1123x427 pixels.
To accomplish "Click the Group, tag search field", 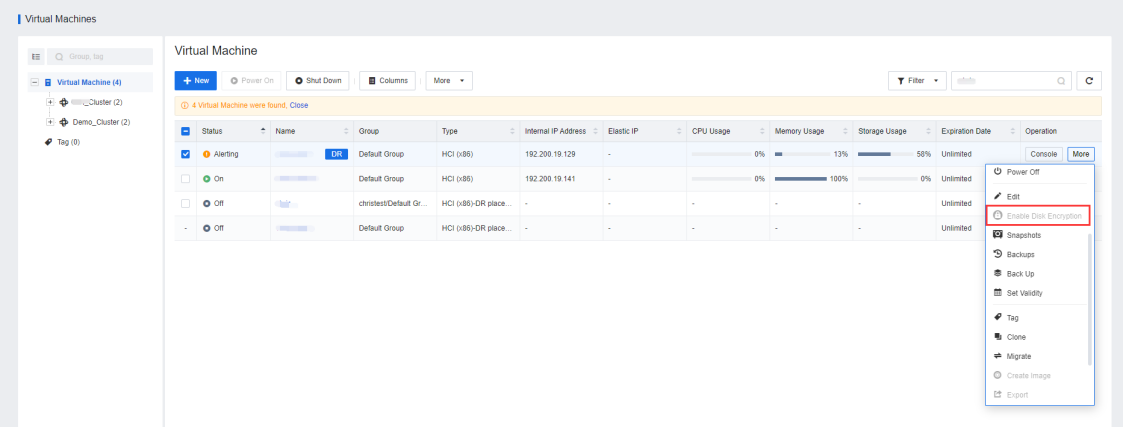I will point(100,57).
